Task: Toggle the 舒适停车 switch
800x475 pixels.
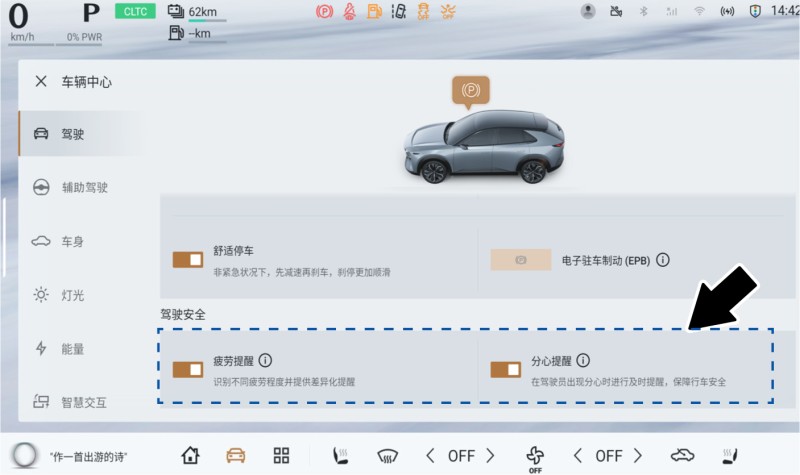Action: [x=188, y=260]
